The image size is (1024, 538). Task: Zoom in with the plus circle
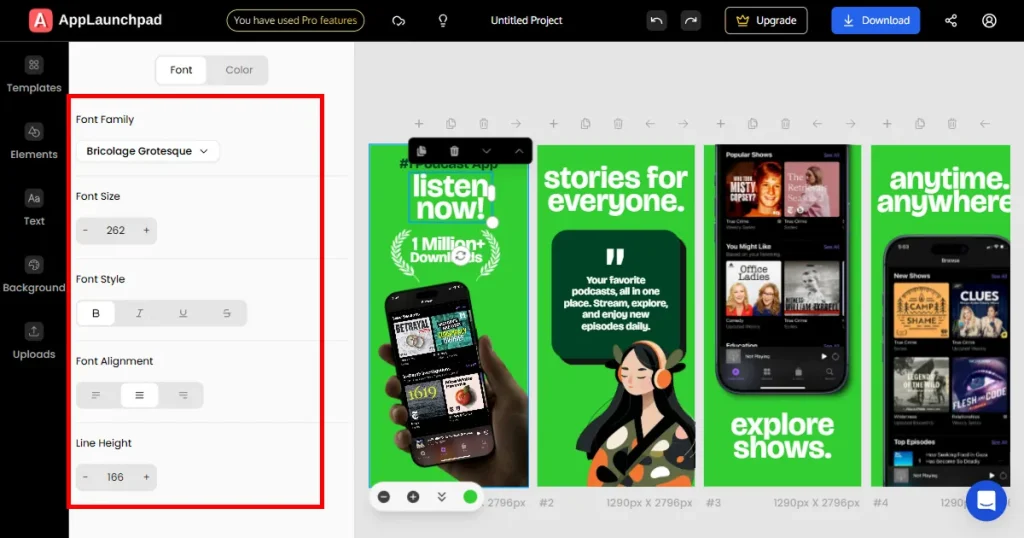click(x=413, y=497)
